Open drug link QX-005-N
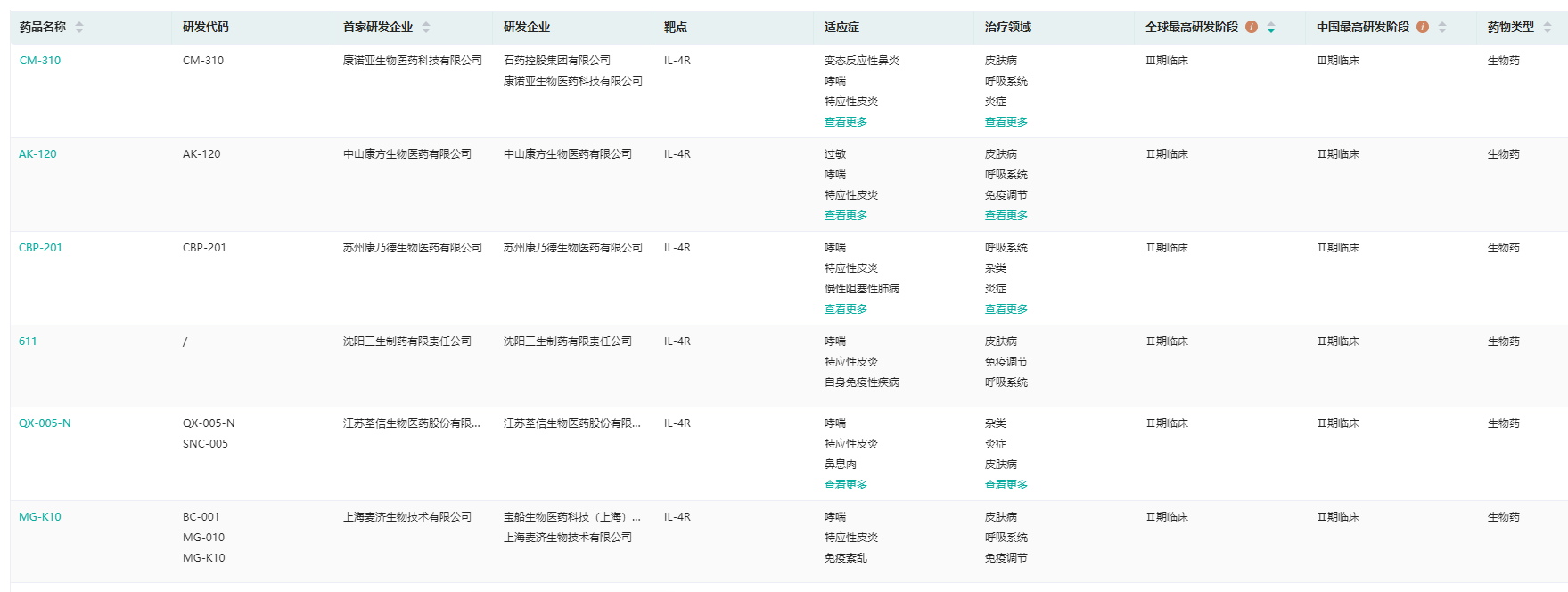The height and width of the screenshot is (592, 1568). click(45, 423)
